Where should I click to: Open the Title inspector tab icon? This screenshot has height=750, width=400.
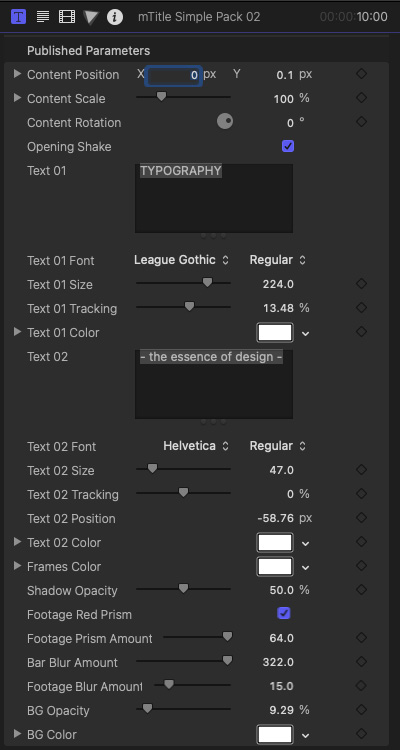click(19, 17)
